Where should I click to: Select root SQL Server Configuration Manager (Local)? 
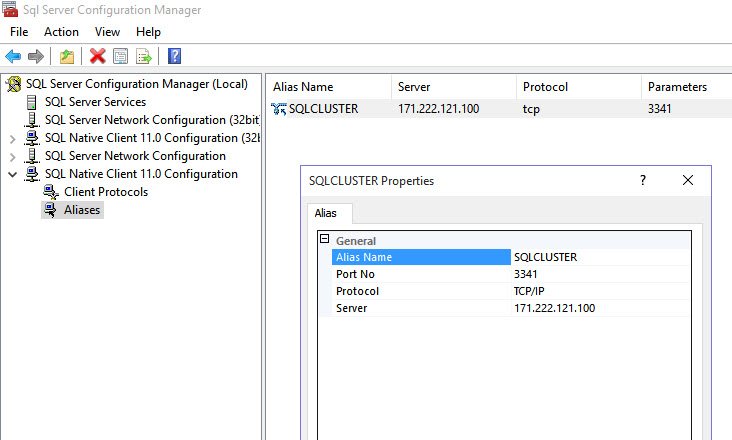pos(137,84)
